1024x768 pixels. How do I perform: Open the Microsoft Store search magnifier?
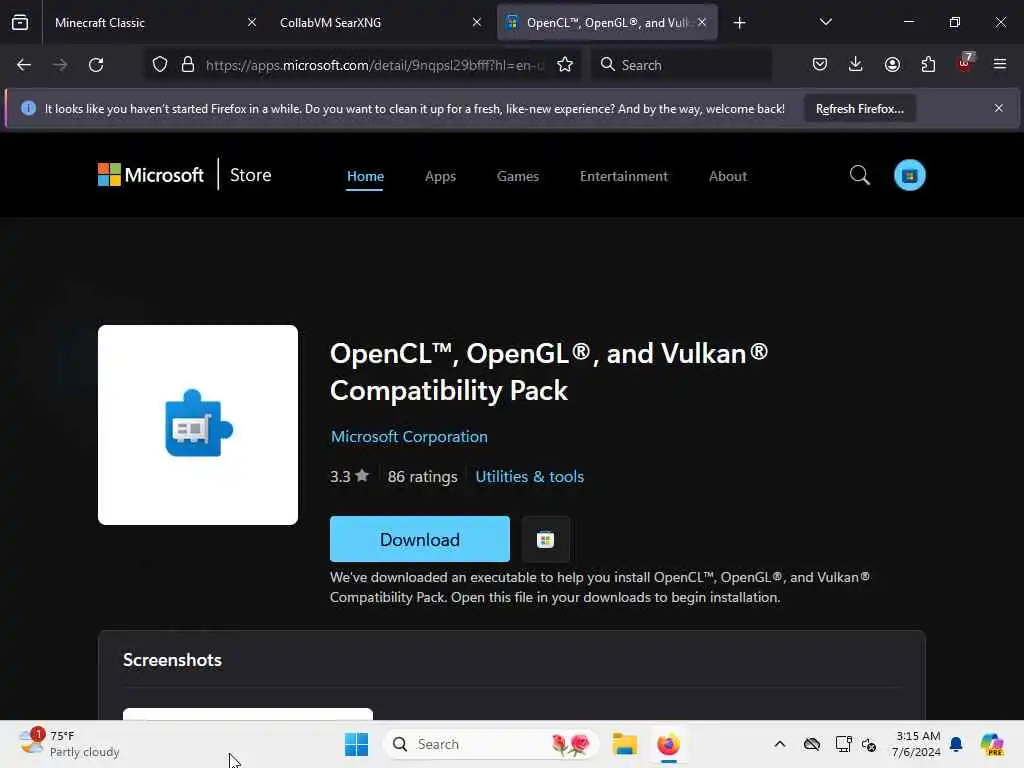pos(859,175)
